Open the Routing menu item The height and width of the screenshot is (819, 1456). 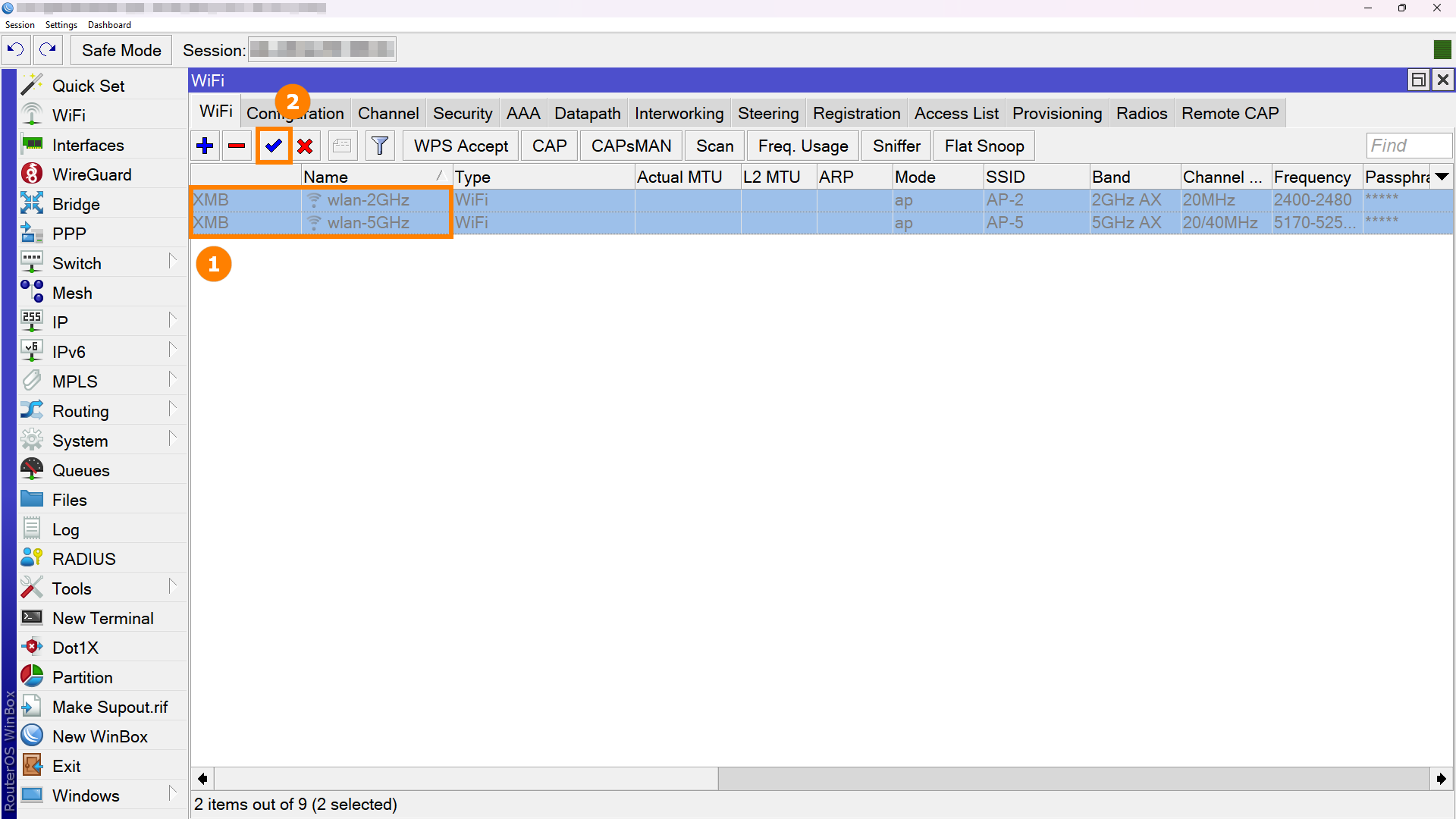click(x=102, y=411)
